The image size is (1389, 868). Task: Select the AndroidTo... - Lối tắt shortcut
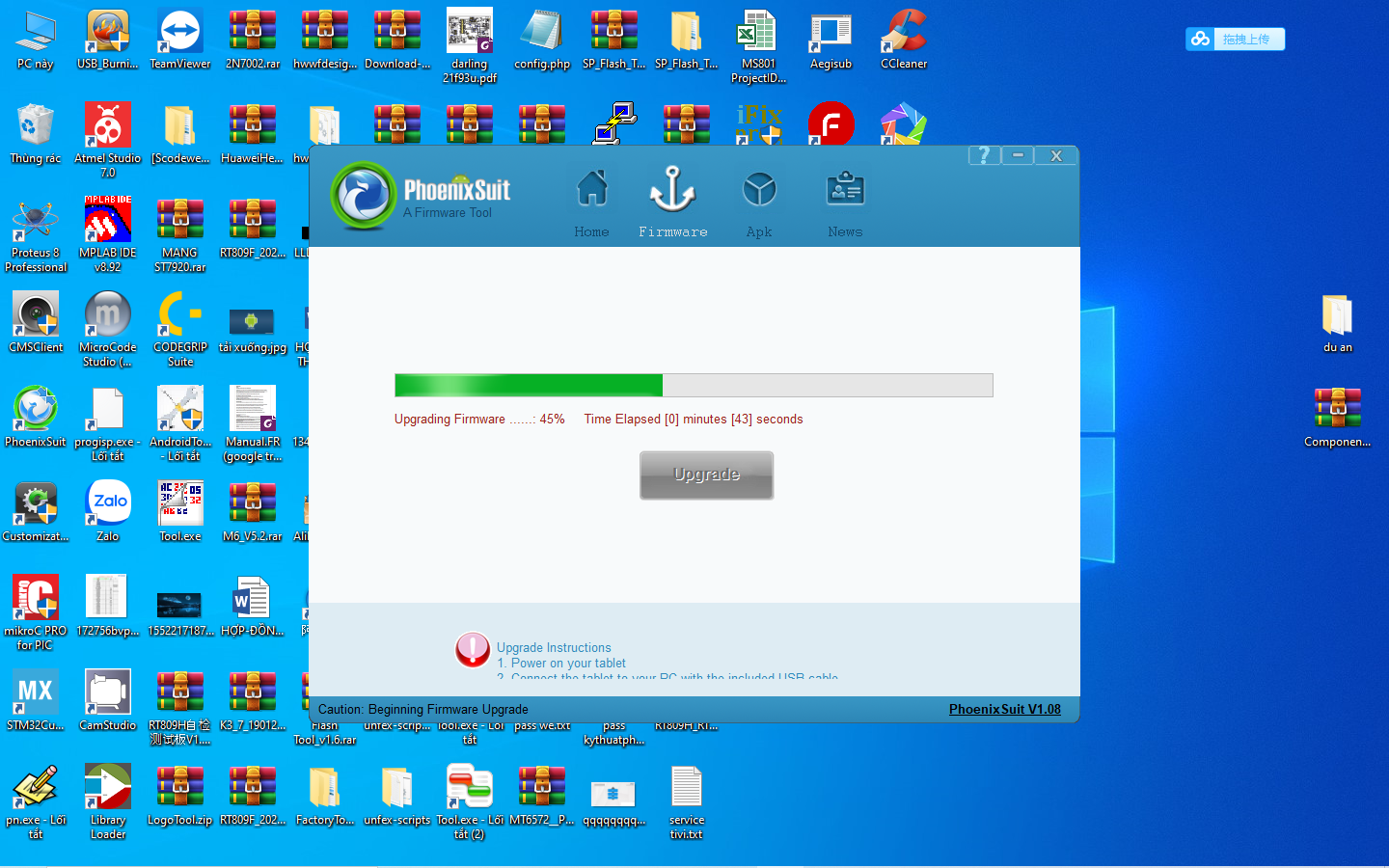point(180,424)
